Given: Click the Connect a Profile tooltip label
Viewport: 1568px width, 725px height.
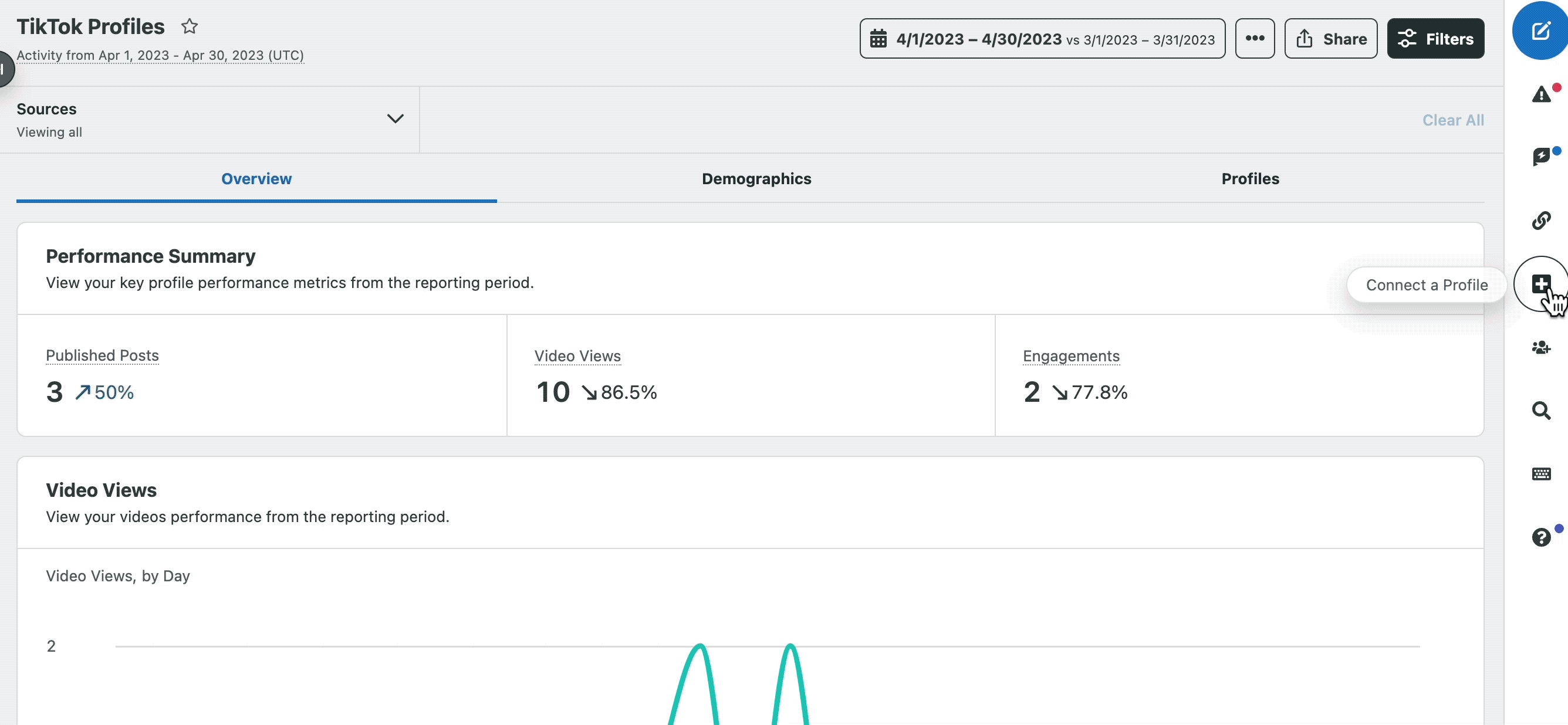Looking at the screenshot, I should (x=1426, y=285).
